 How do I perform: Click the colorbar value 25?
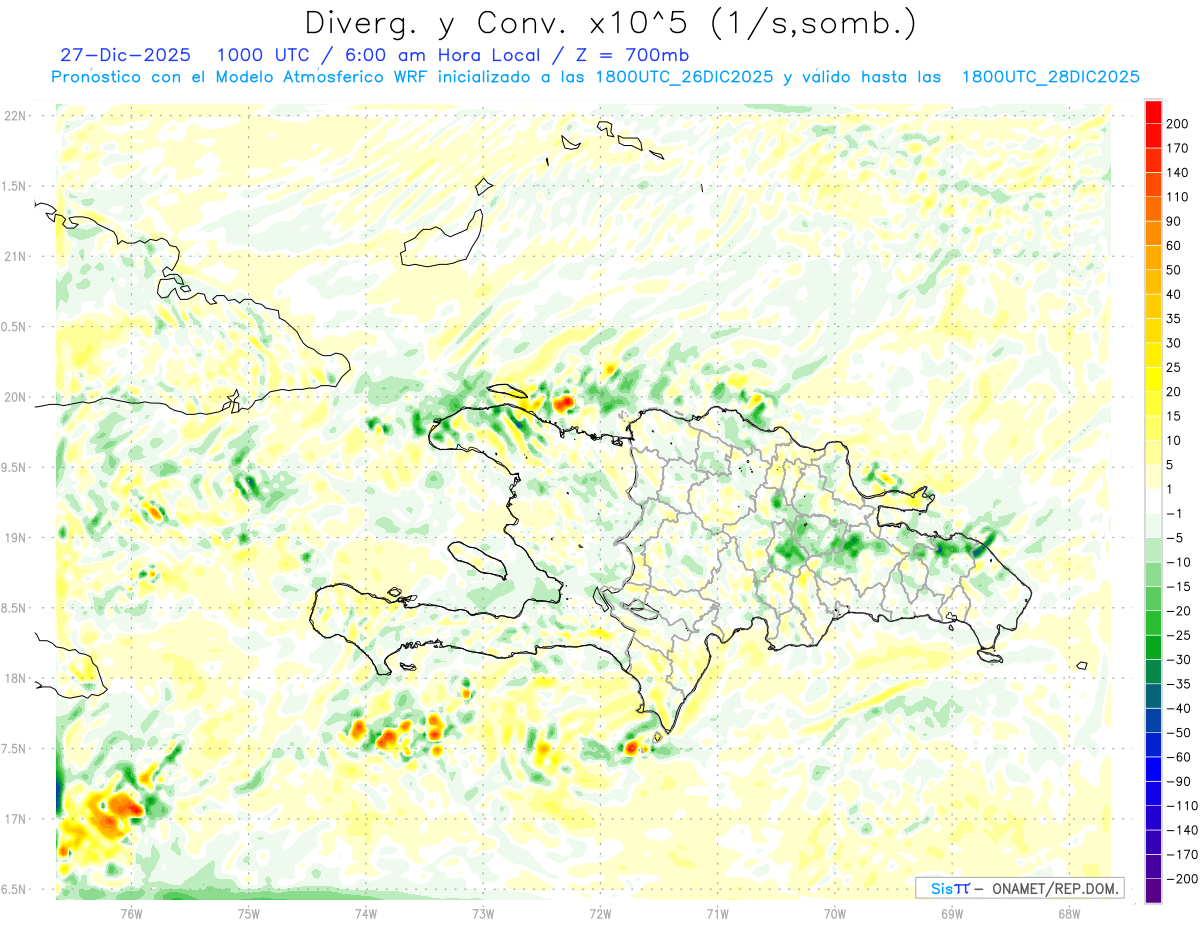pyautogui.click(x=1174, y=368)
